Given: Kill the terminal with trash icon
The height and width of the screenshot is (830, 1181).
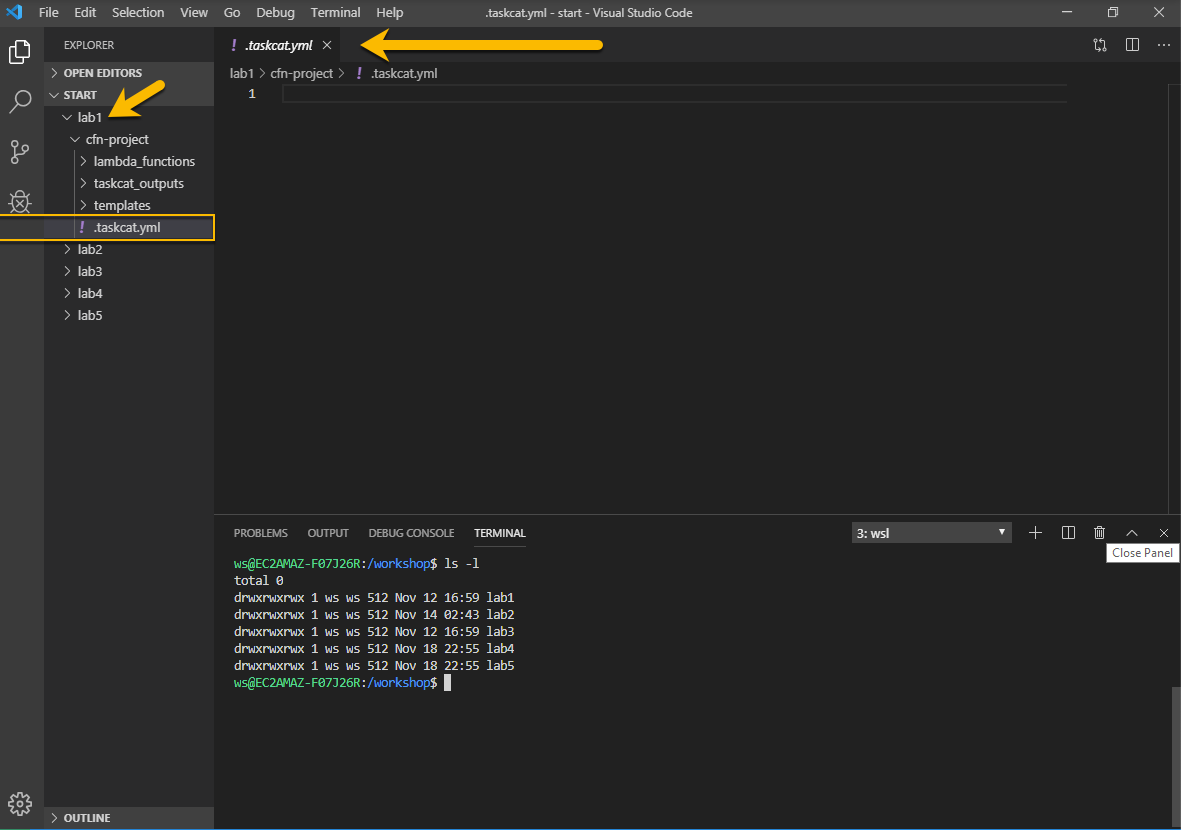Looking at the screenshot, I should [1100, 533].
